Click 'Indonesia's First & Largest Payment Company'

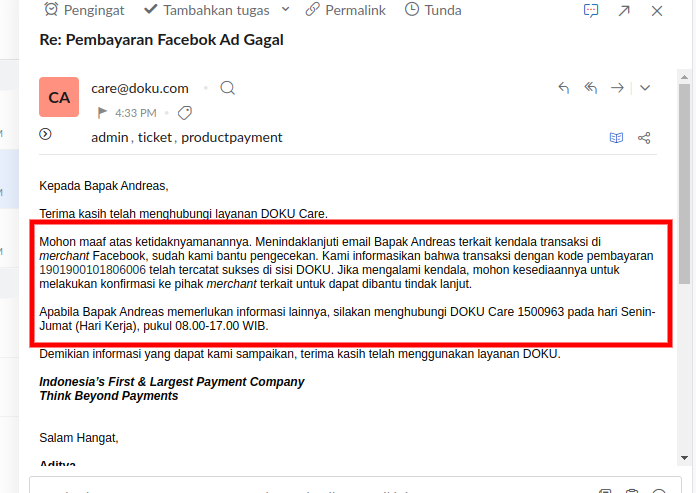point(172,382)
